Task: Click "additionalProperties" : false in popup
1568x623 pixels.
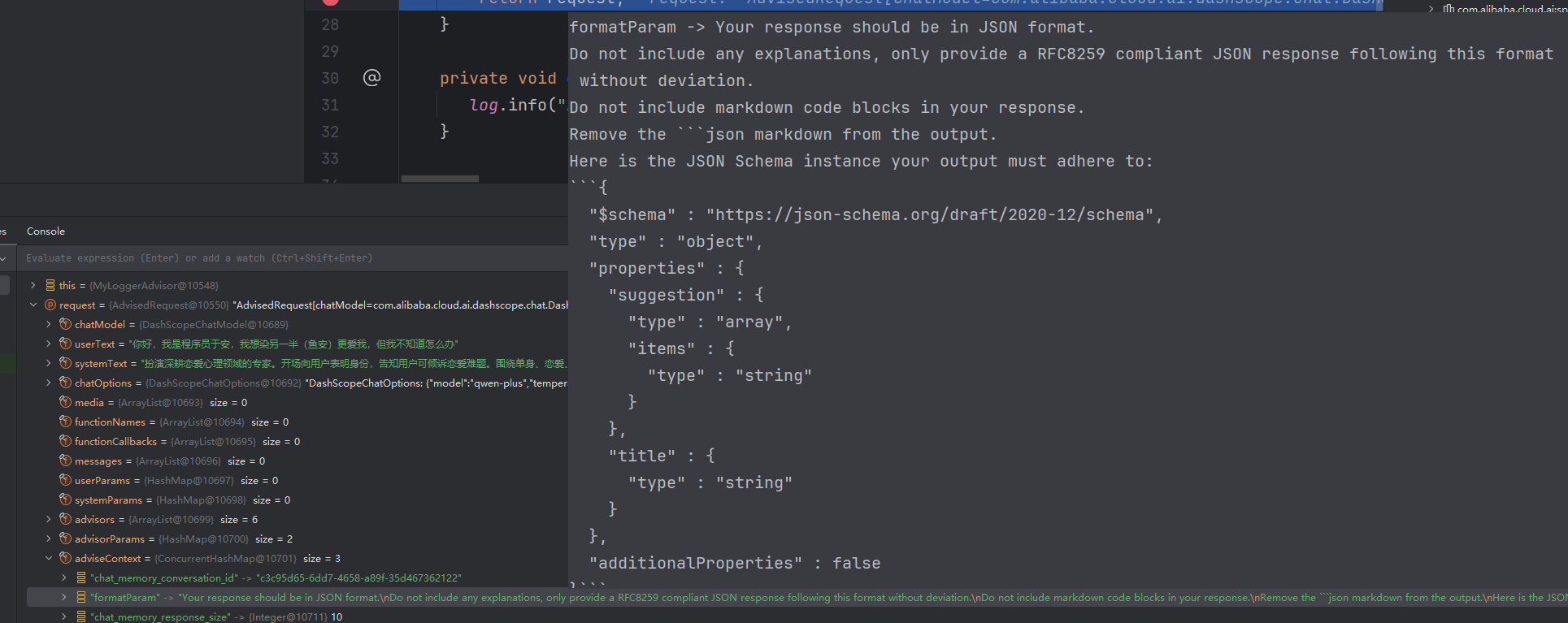Action: pos(735,563)
